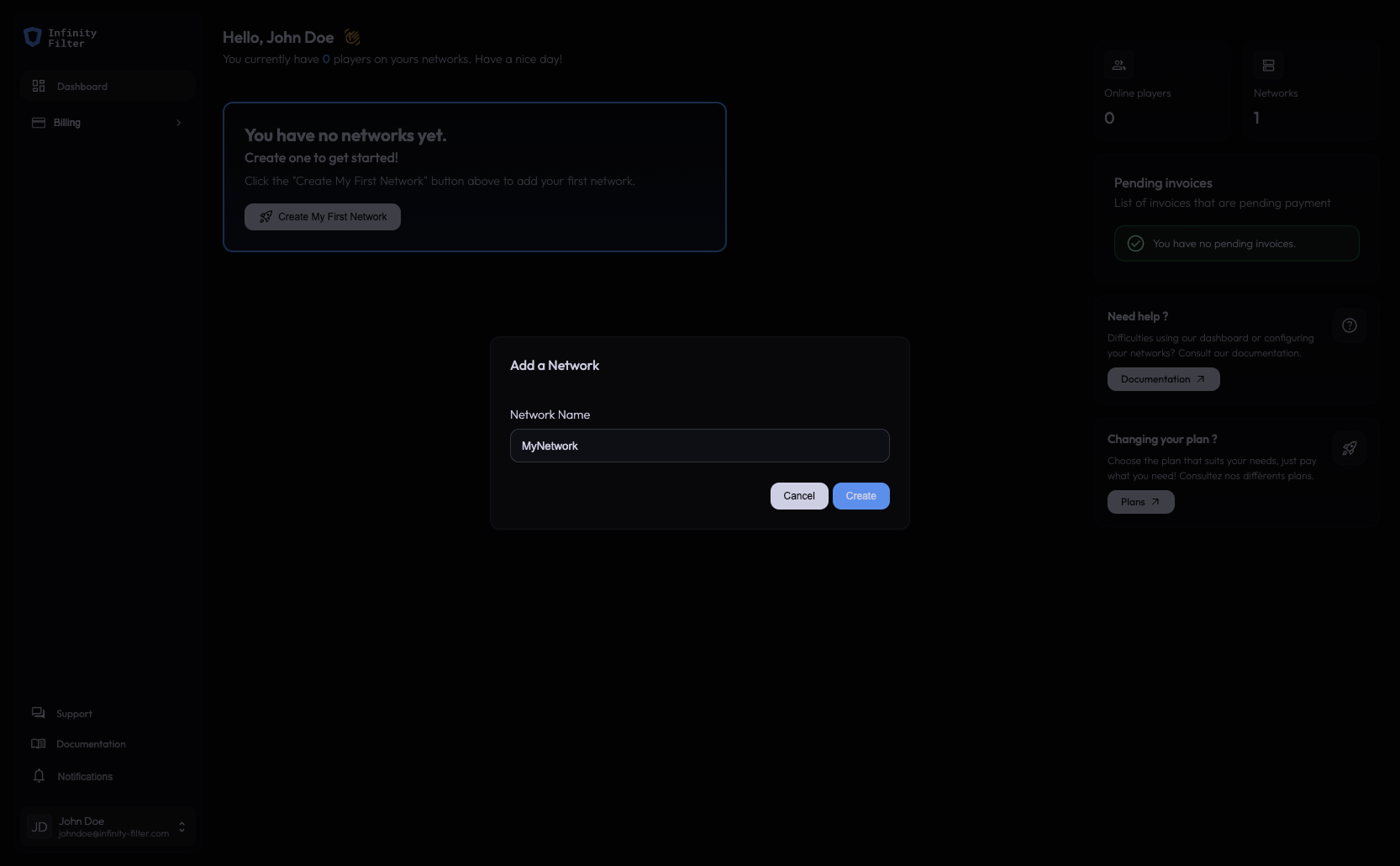This screenshot has height=866, width=1400.
Task: Click the 'Hello, John Doe' heading
Action: [278, 38]
